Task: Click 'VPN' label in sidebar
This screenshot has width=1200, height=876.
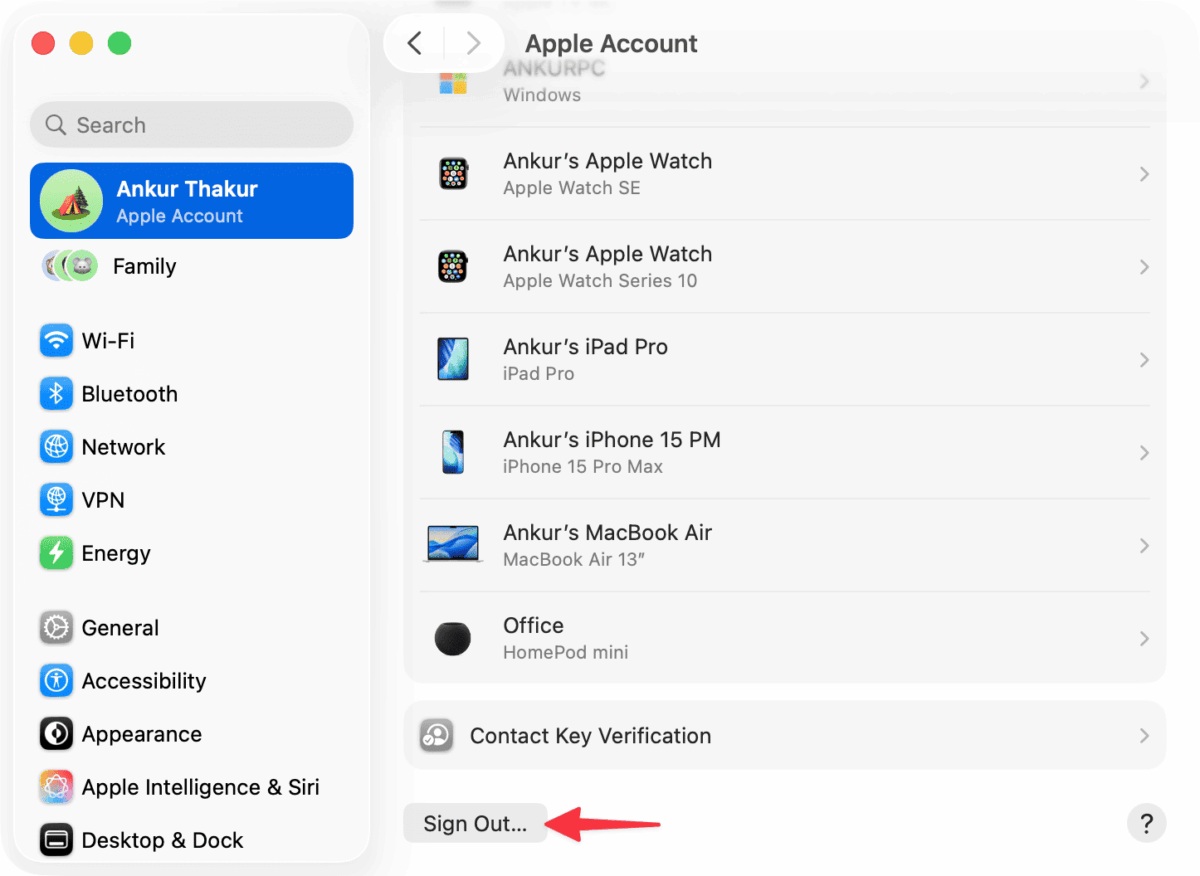Action: (x=103, y=500)
